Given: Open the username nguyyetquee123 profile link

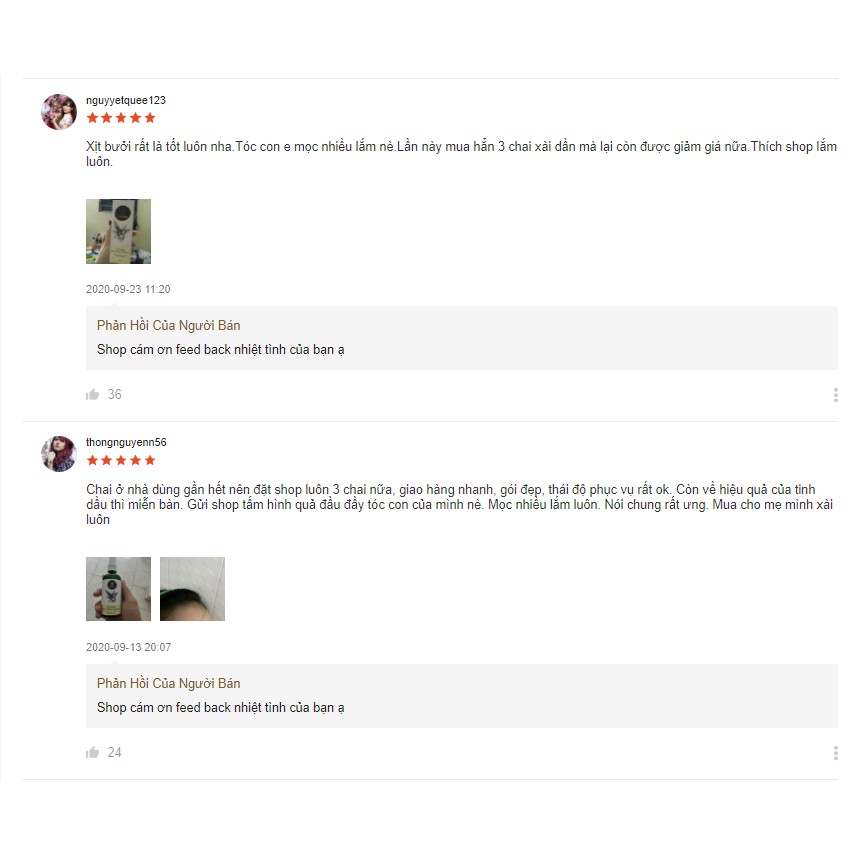Looking at the screenshot, I should 126,100.
